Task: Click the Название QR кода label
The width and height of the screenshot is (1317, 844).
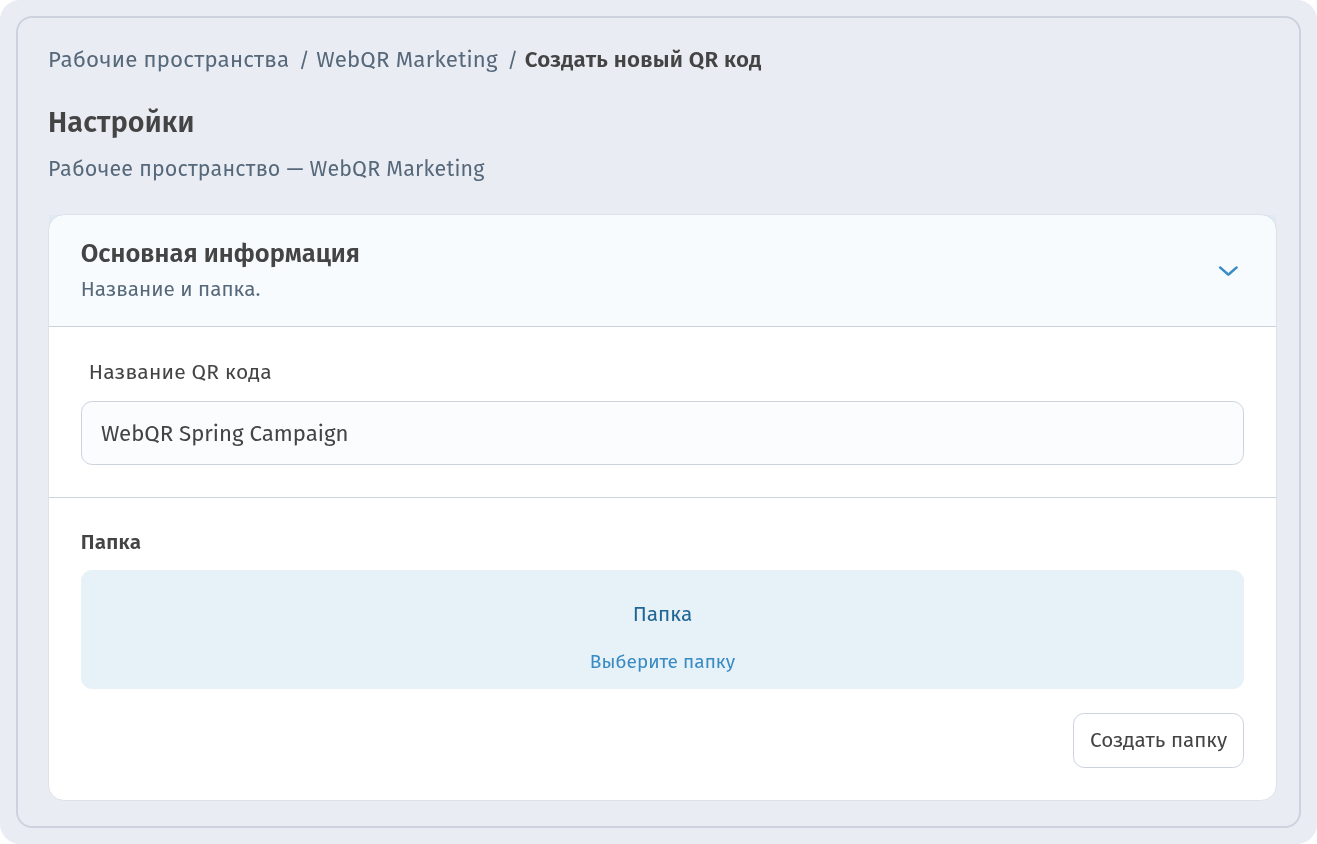Action: point(180,373)
